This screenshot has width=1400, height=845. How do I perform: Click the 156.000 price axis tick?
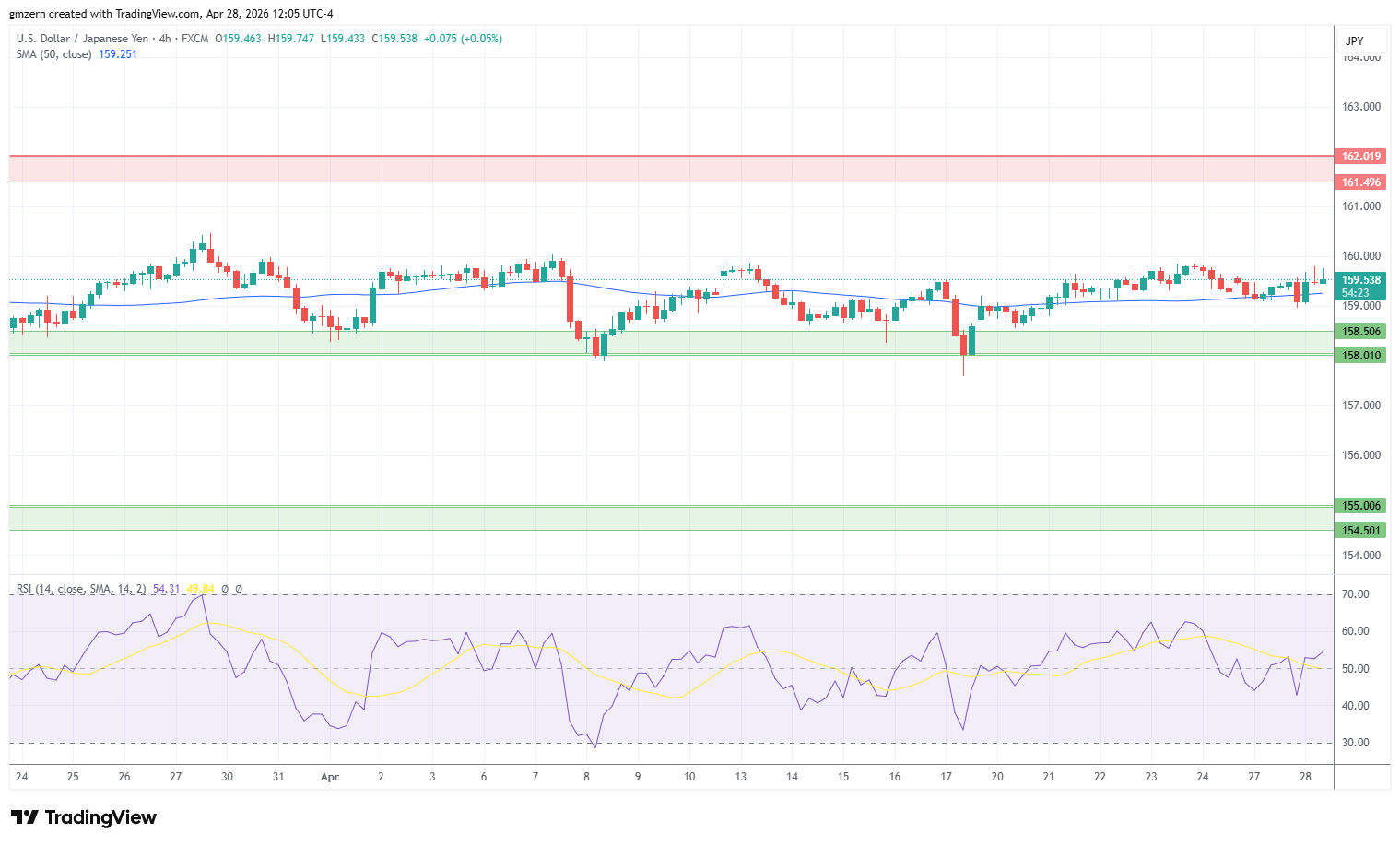(x=1361, y=455)
